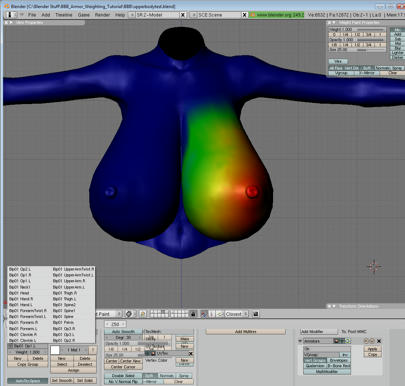The width and height of the screenshot is (405, 386).
Task: Open the Render menu
Action: tap(102, 15)
